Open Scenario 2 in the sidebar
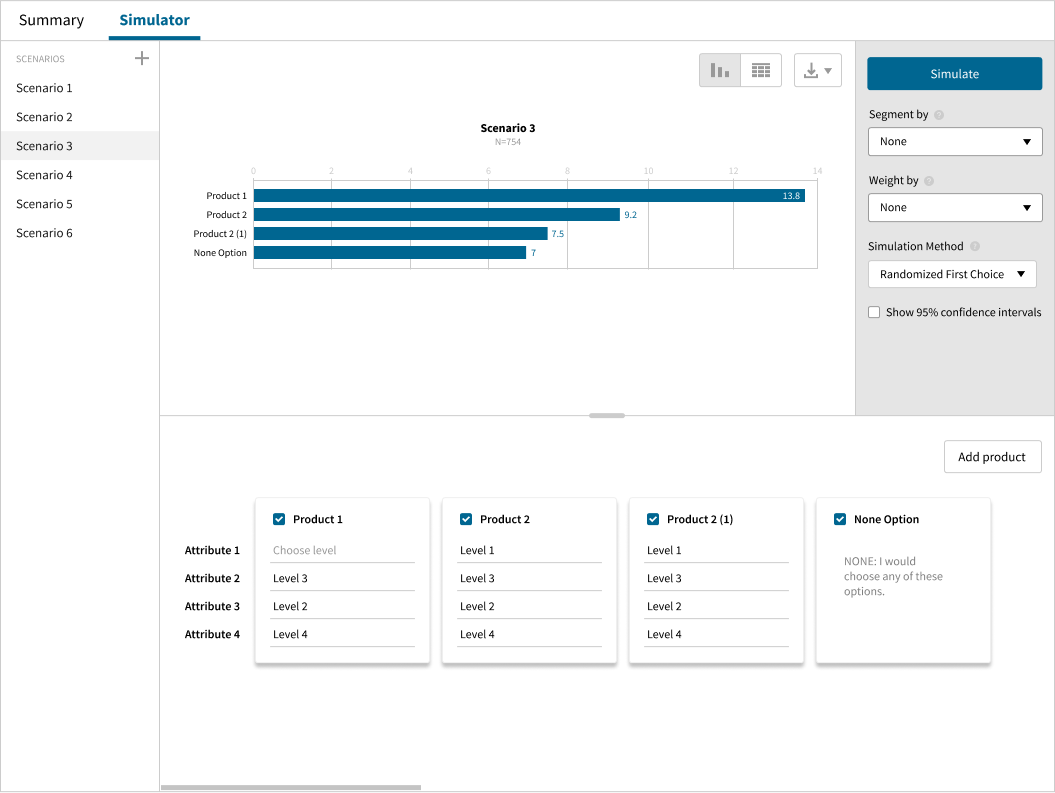This screenshot has height=793, width=1055. pos(79,117)
